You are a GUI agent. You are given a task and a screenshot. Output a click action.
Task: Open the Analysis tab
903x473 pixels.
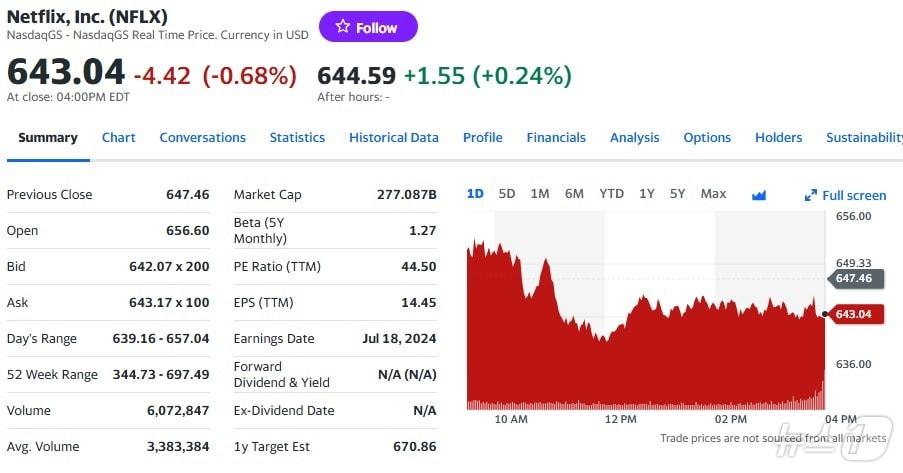point(634,138)
